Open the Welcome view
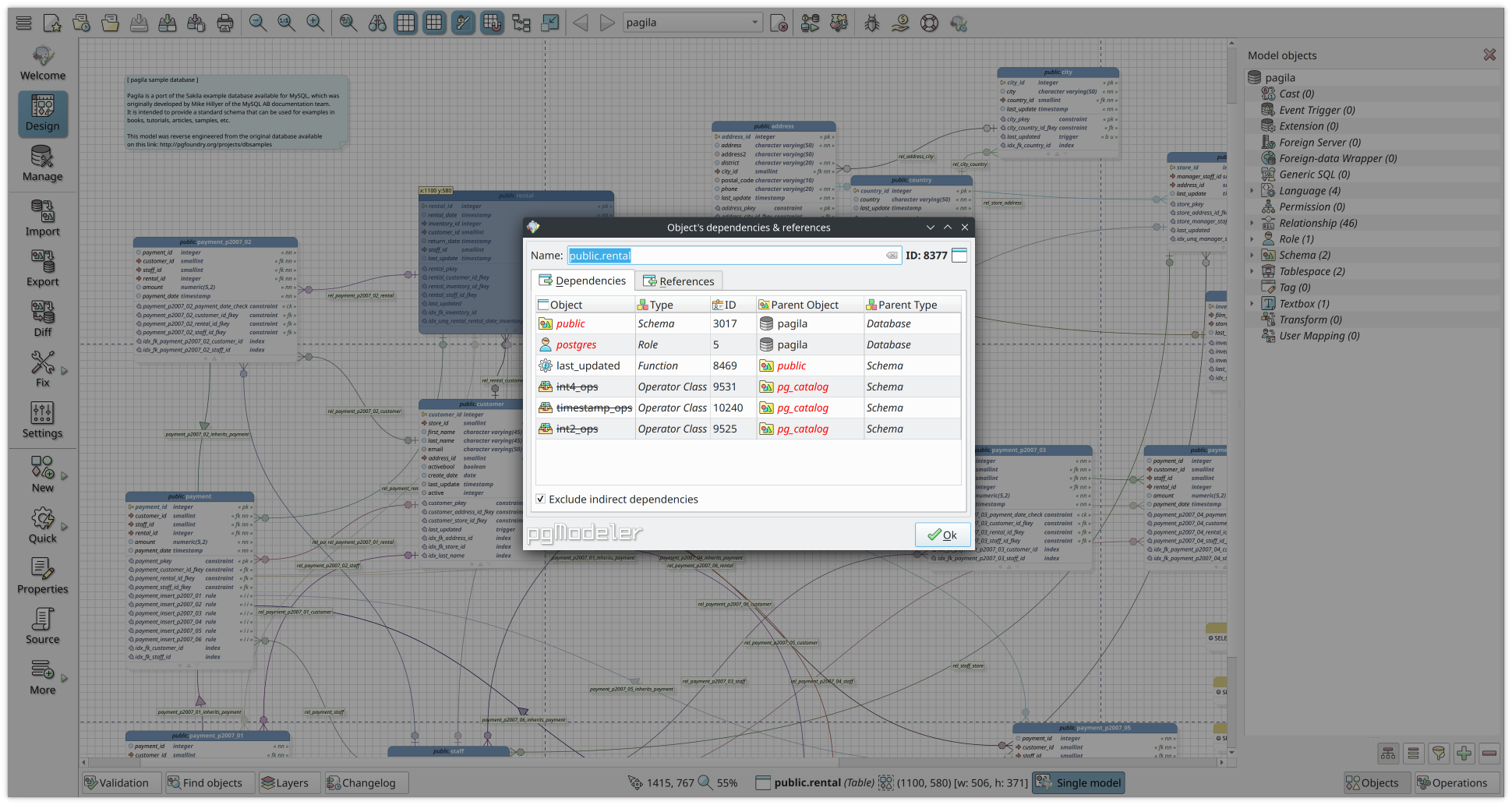Viewport: 1512px width, 805px height. [x=43, y=64]
